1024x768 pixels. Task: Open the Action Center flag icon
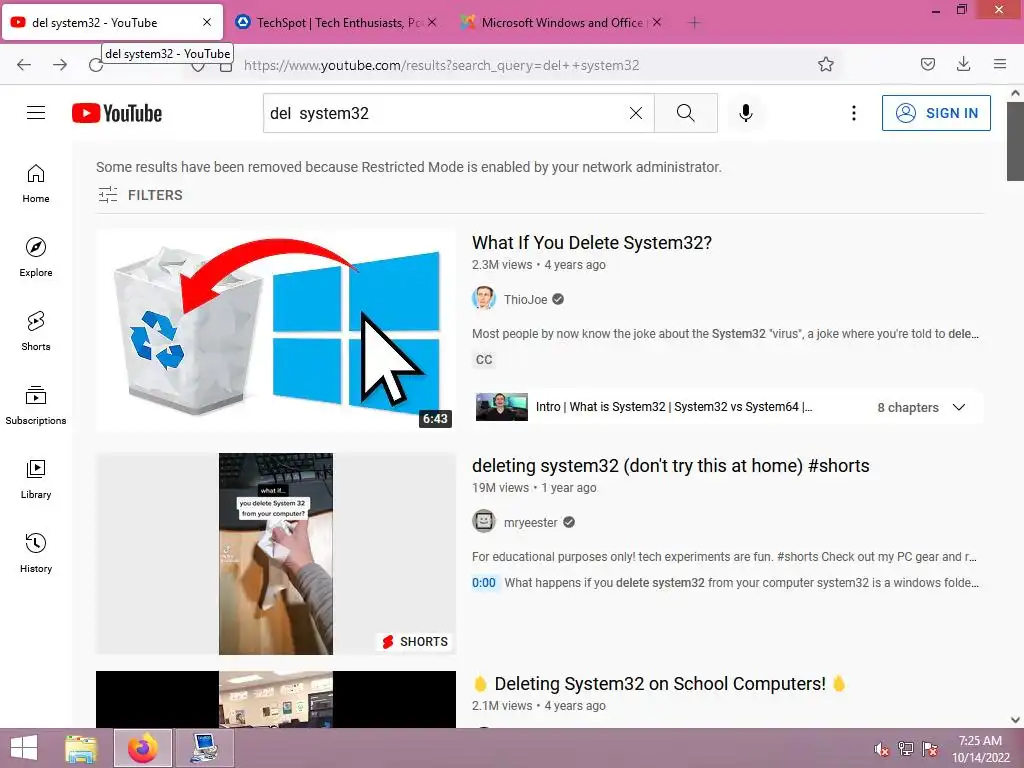coord(930,749)
